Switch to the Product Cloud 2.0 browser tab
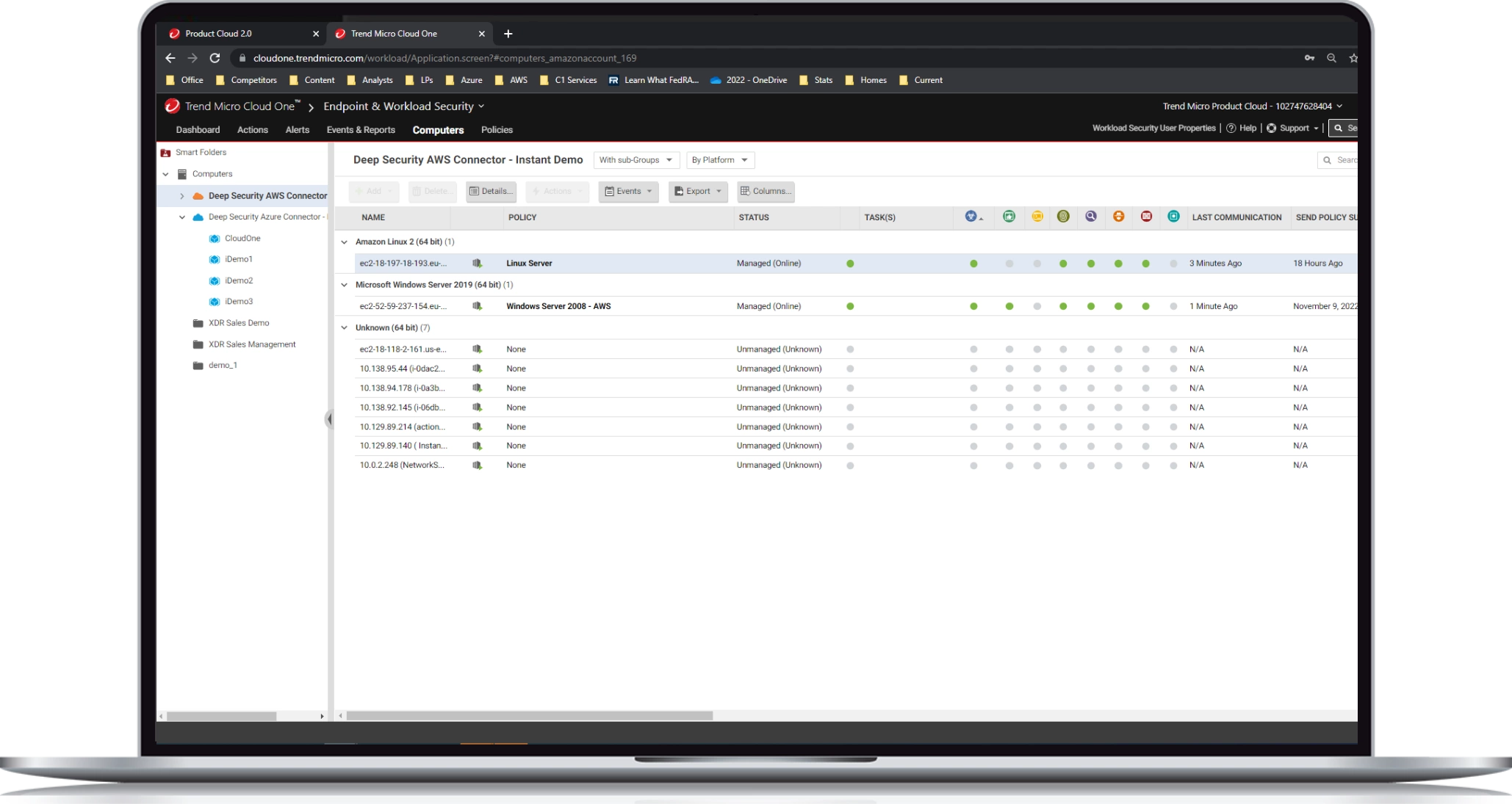 click(x=242, y=34)
